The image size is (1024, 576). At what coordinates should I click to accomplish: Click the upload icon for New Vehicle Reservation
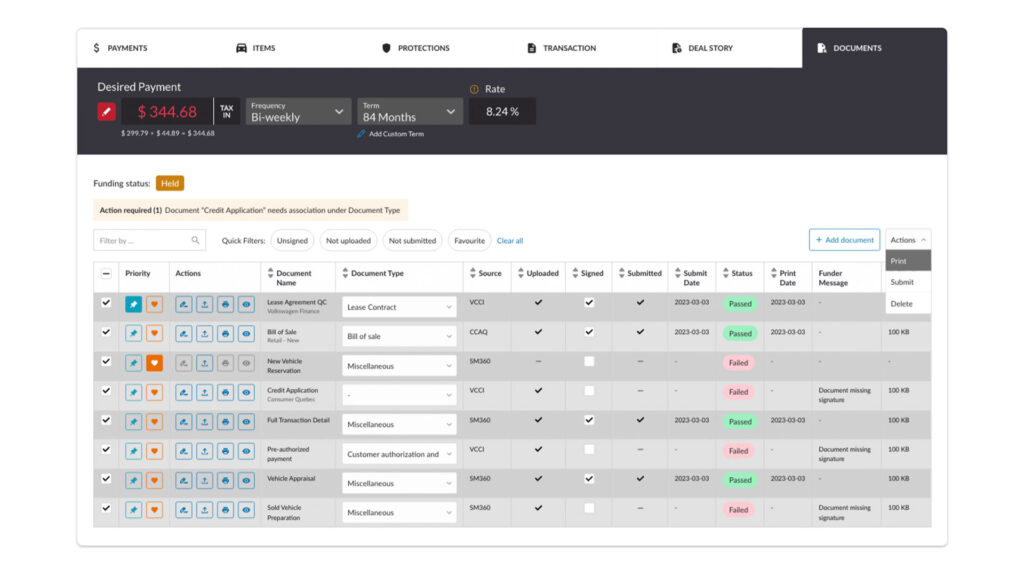(x=204, y=363)
